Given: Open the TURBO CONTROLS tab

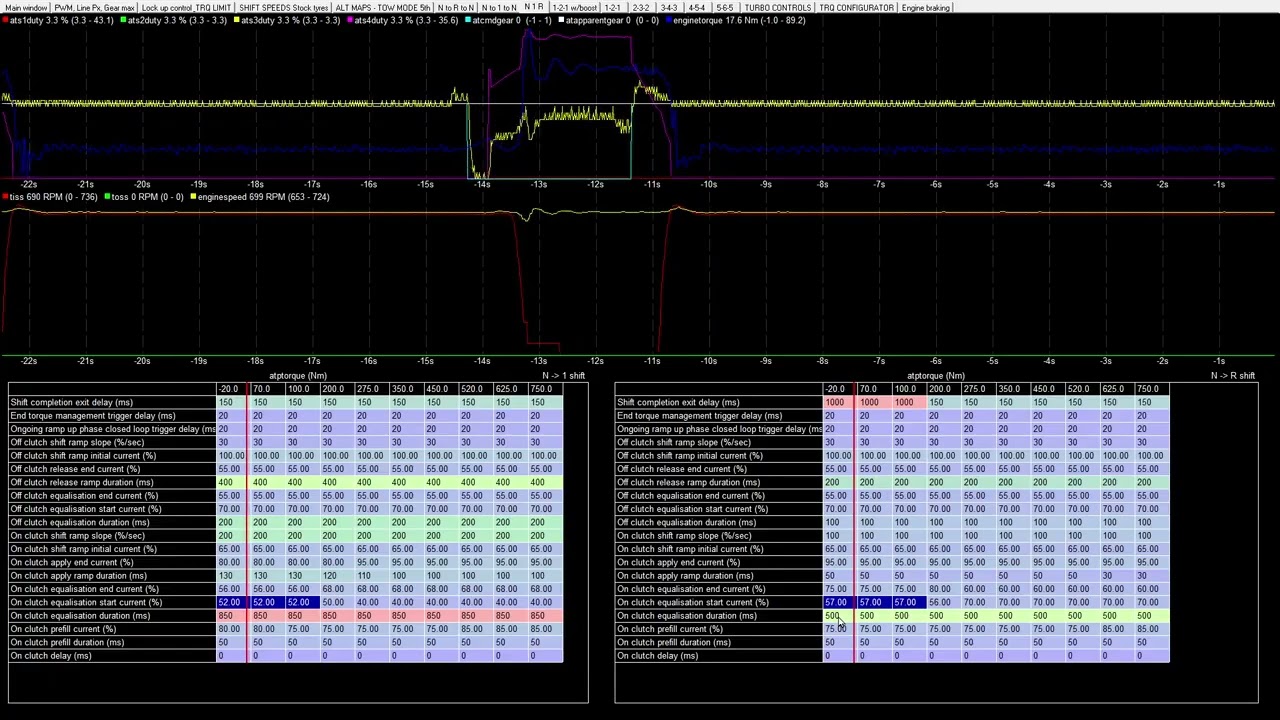Looking at the screenshot, I should (777, 8).
